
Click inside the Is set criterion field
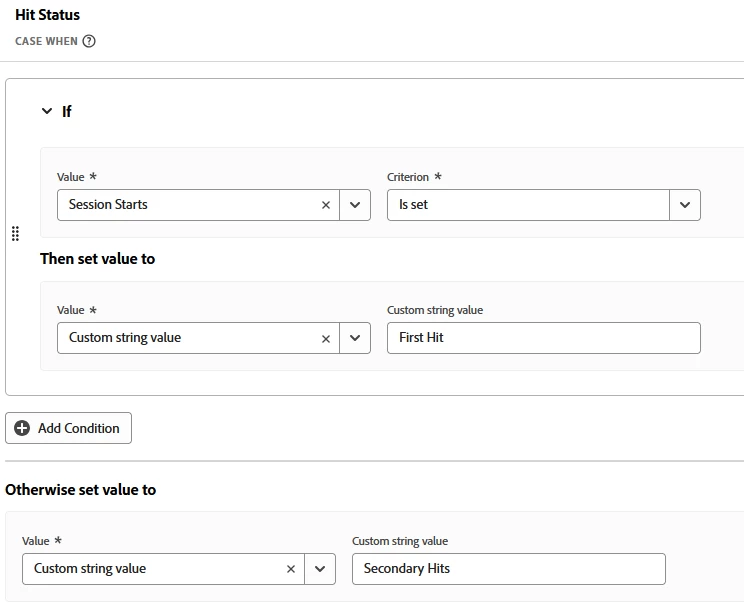[527, 205]
